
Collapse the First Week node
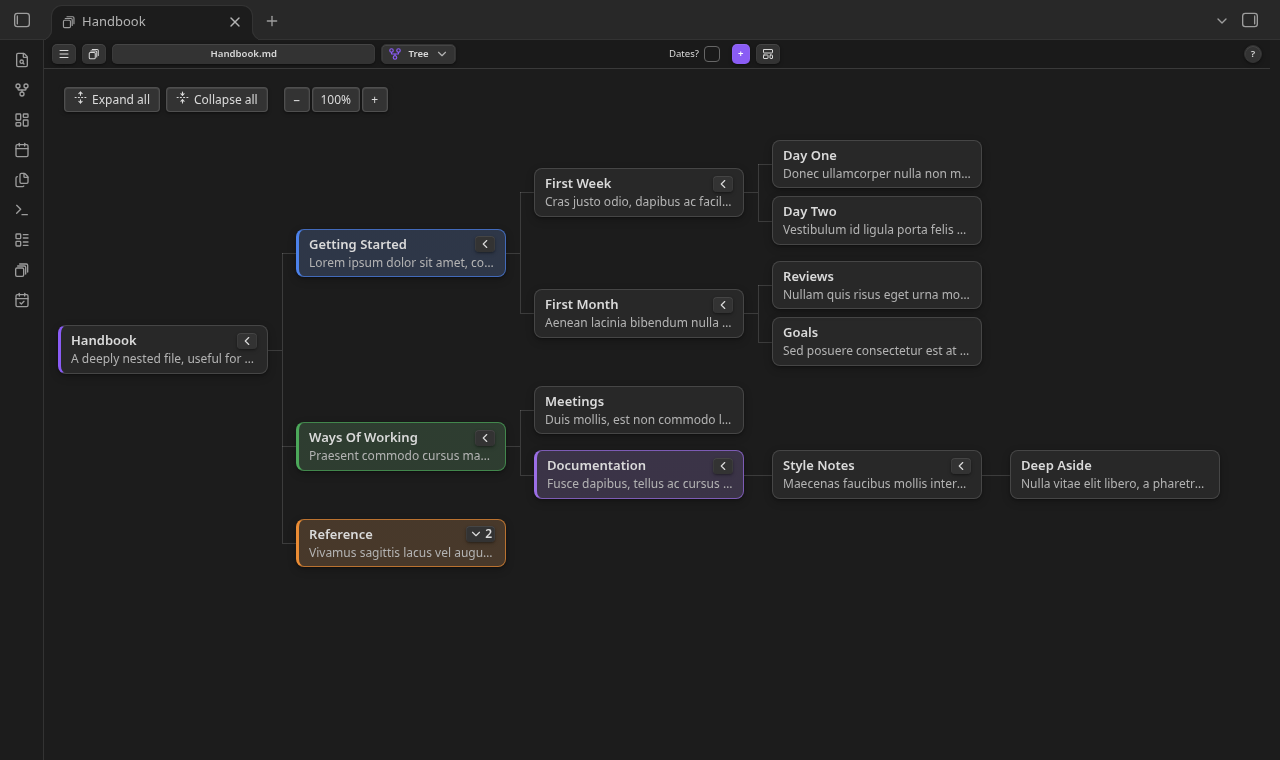723,184
